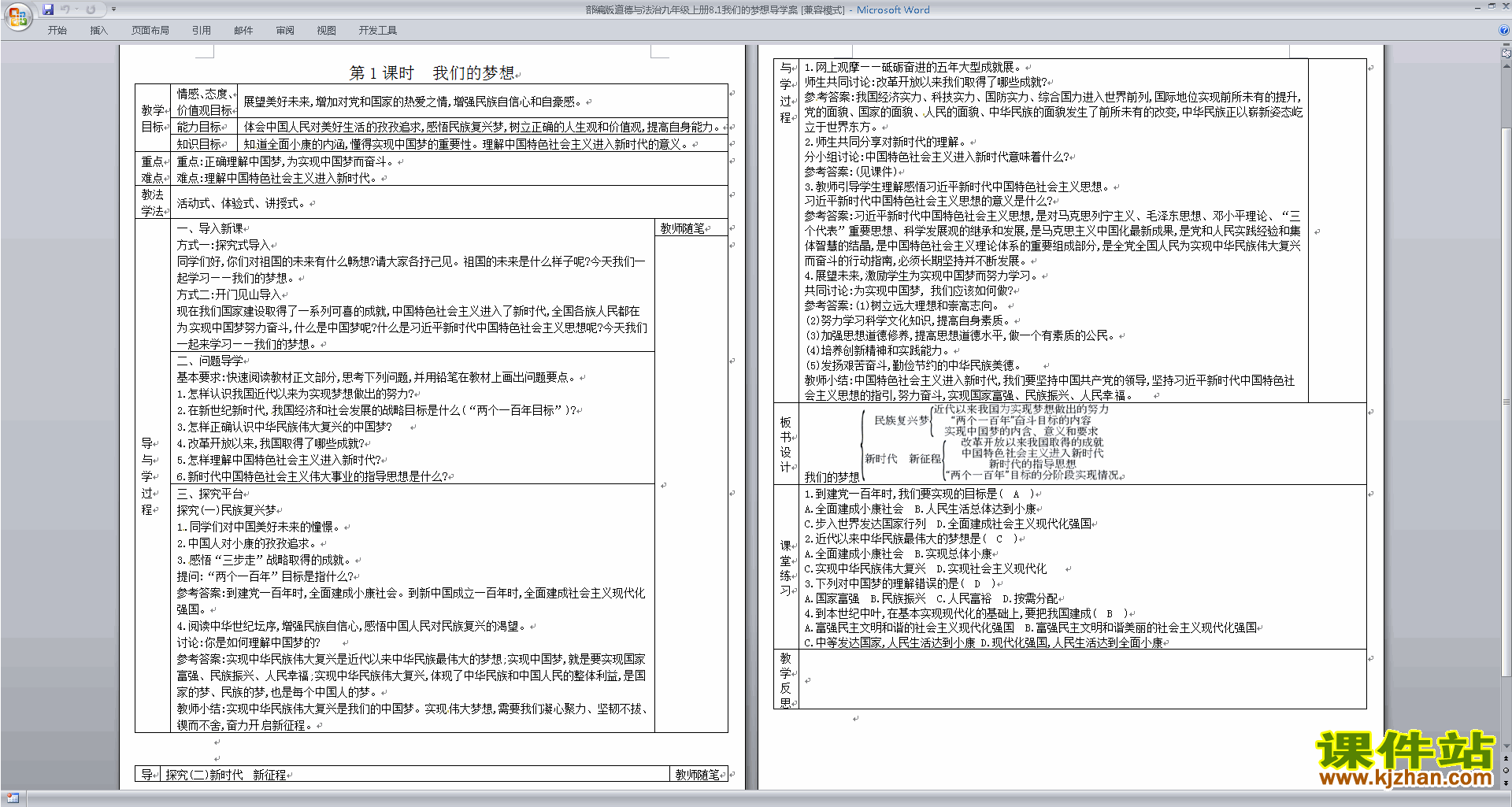1512x807 pixels.
Task: Click the line 方式二:开门见山导入
Action: tap(229, 294)
